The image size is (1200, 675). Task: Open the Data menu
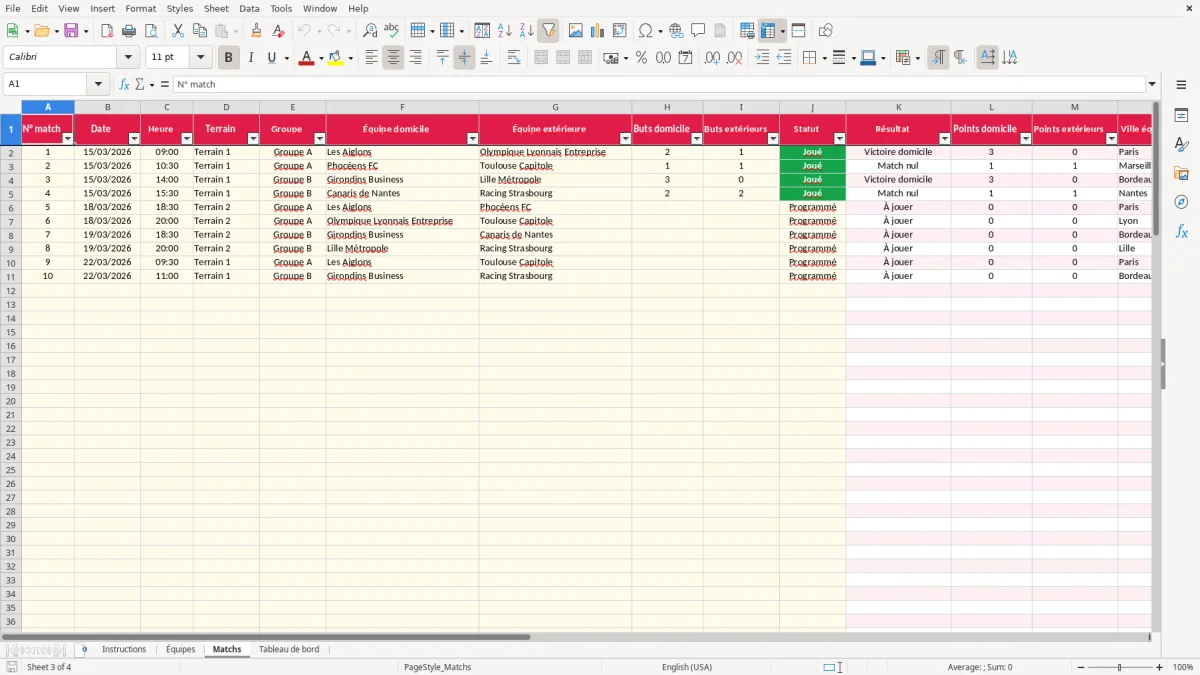[249, 8]
